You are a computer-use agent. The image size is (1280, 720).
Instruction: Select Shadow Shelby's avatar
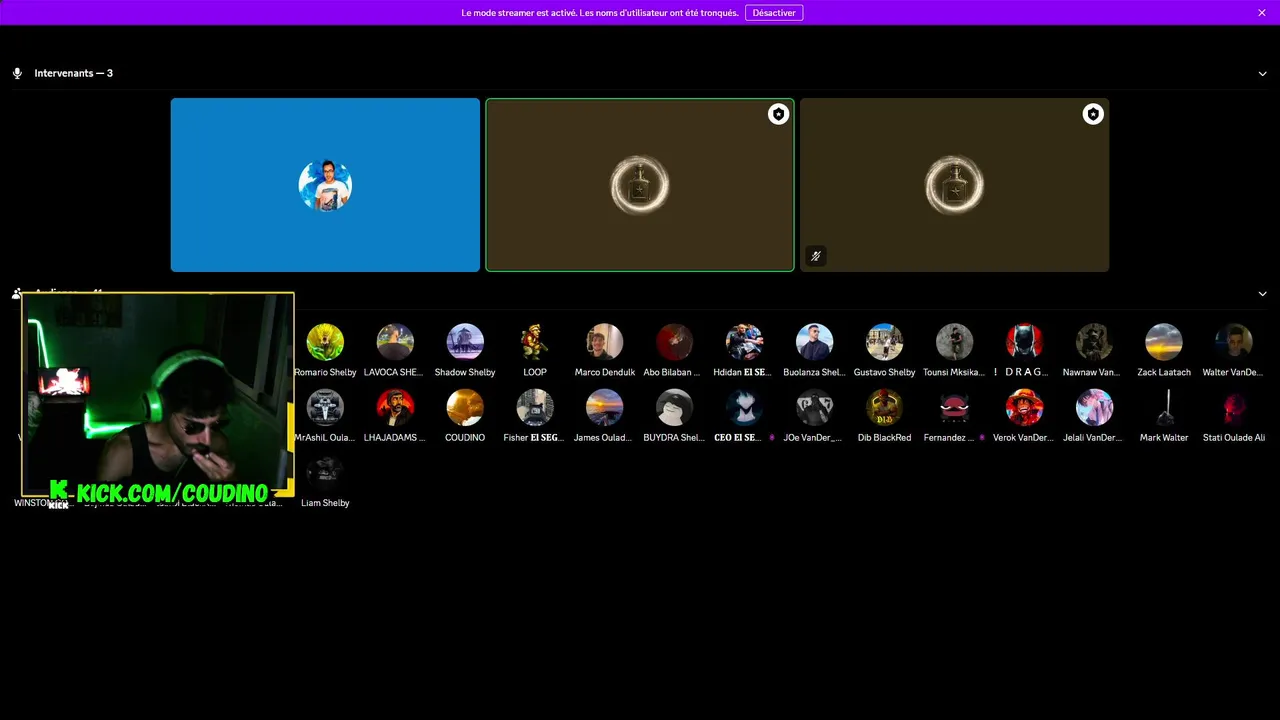pyautogui.click(x=465, y=342)
